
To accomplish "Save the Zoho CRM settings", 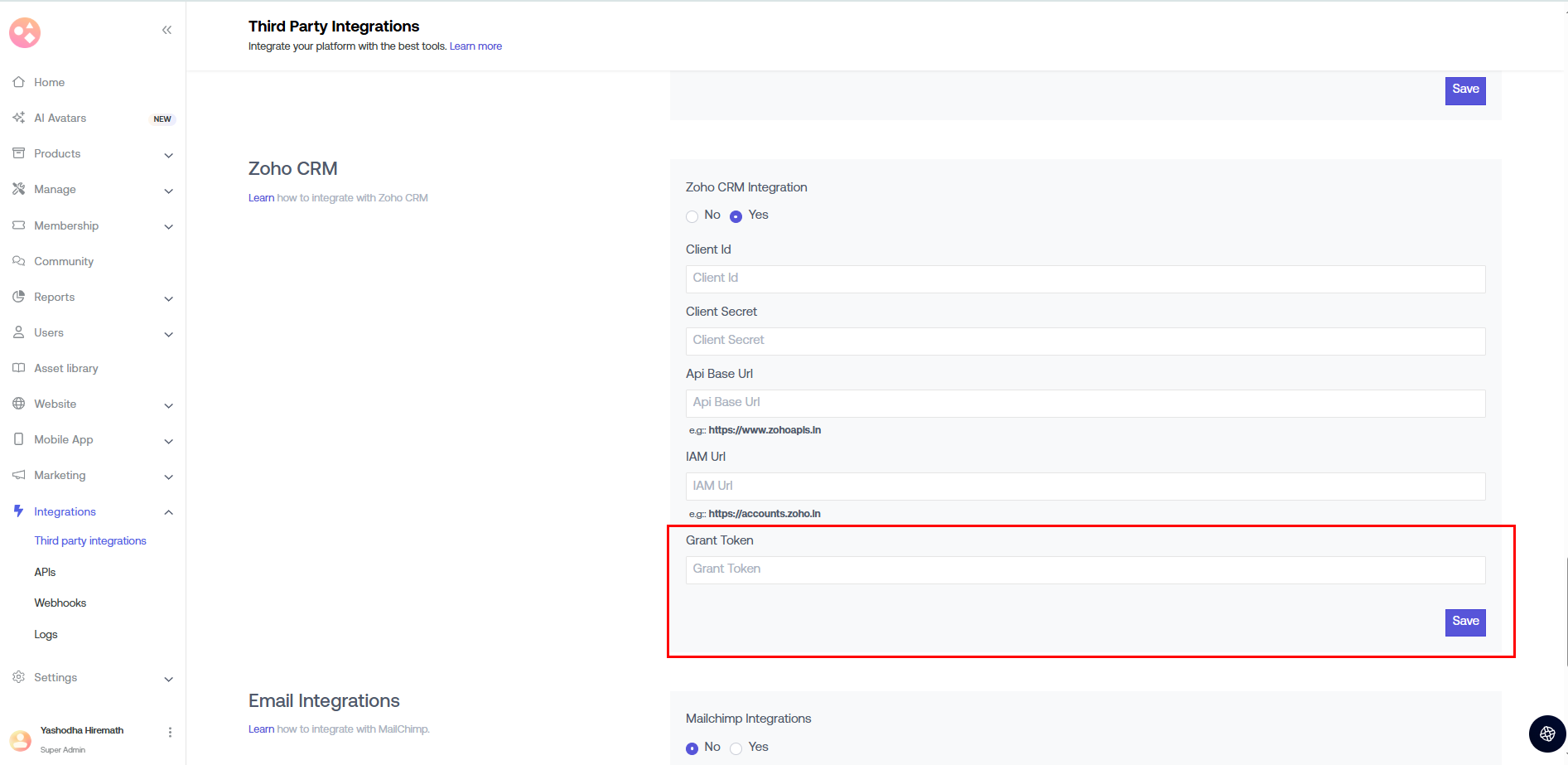I will click(x=1464, y=622).
